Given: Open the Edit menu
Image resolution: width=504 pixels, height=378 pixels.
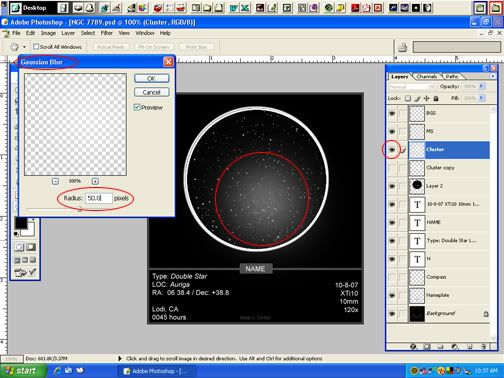Looking at the screenshot, I should pyautogui.click(x=30, y=33).
